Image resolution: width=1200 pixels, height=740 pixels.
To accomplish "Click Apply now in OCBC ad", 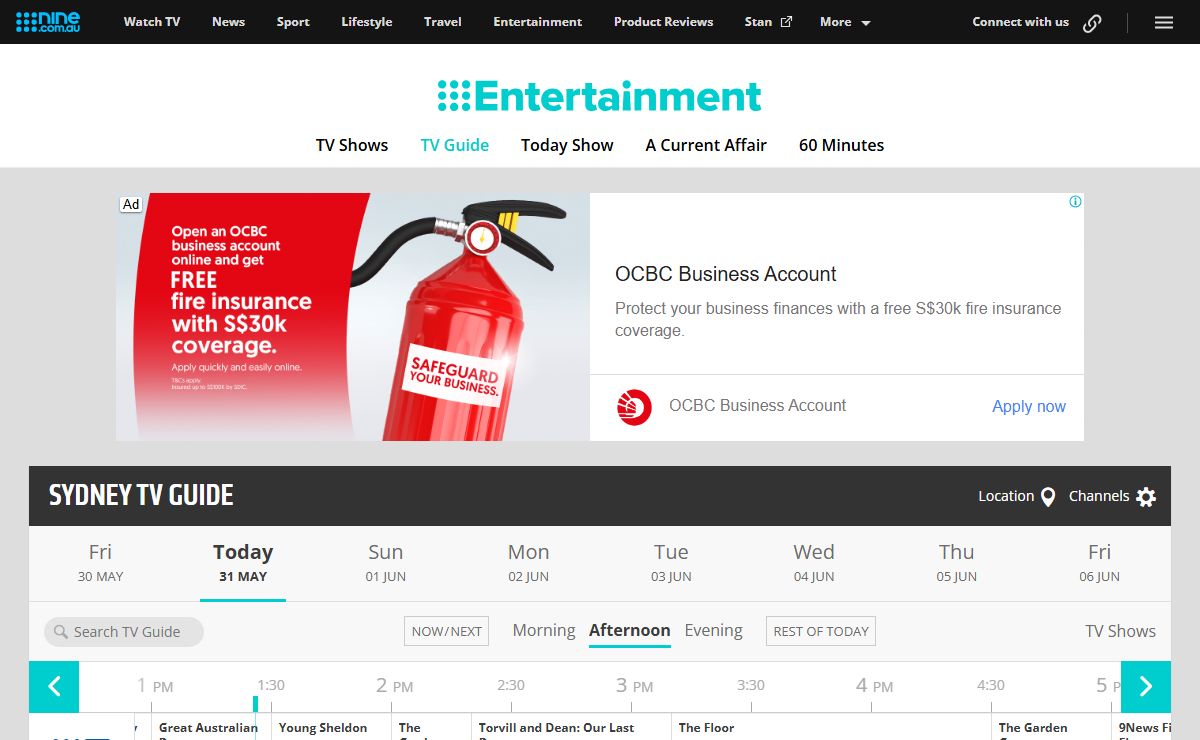I will click(x=1028, y=406).
